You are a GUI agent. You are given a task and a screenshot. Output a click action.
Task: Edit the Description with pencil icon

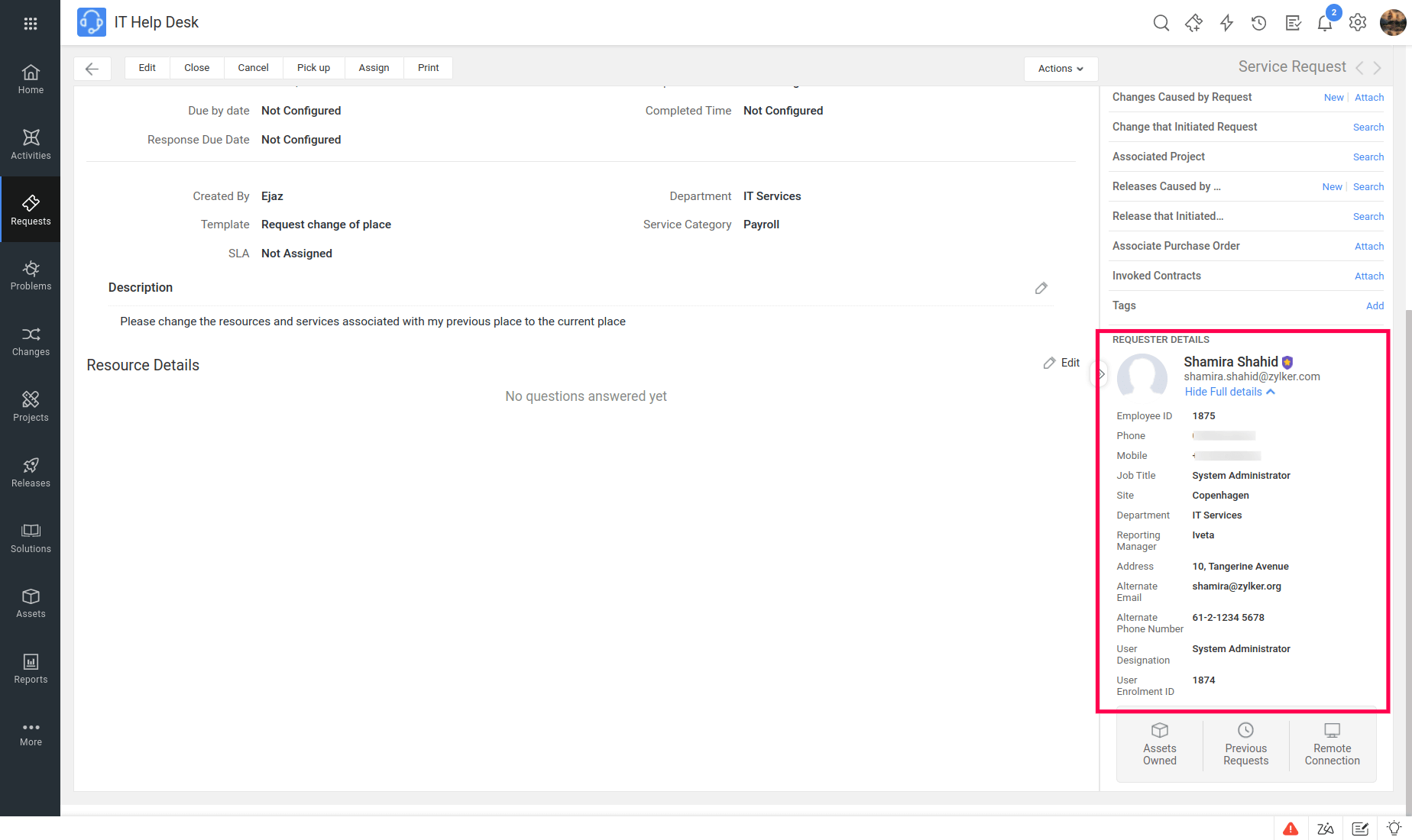click(1041, 288)
